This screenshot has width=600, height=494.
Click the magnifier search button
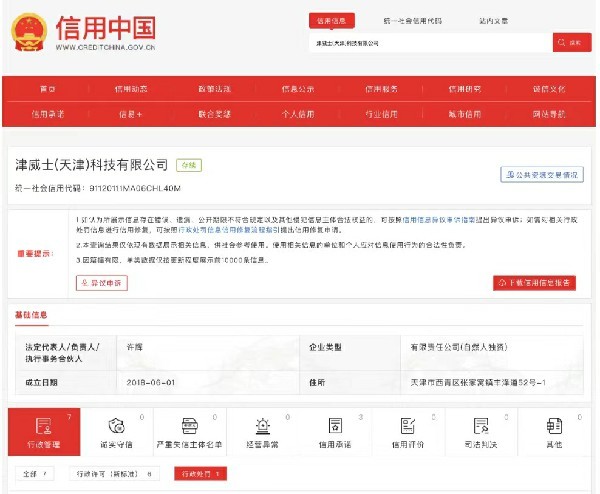tap(572, 42)
